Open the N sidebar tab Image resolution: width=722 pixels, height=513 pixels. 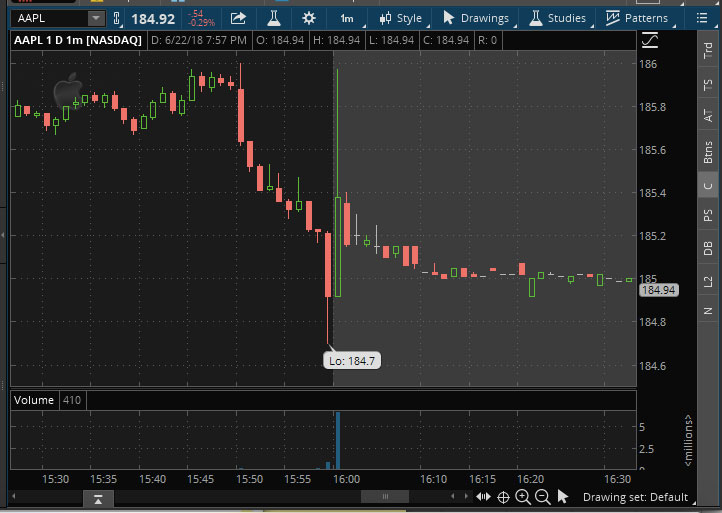click(x=708, y=310)
